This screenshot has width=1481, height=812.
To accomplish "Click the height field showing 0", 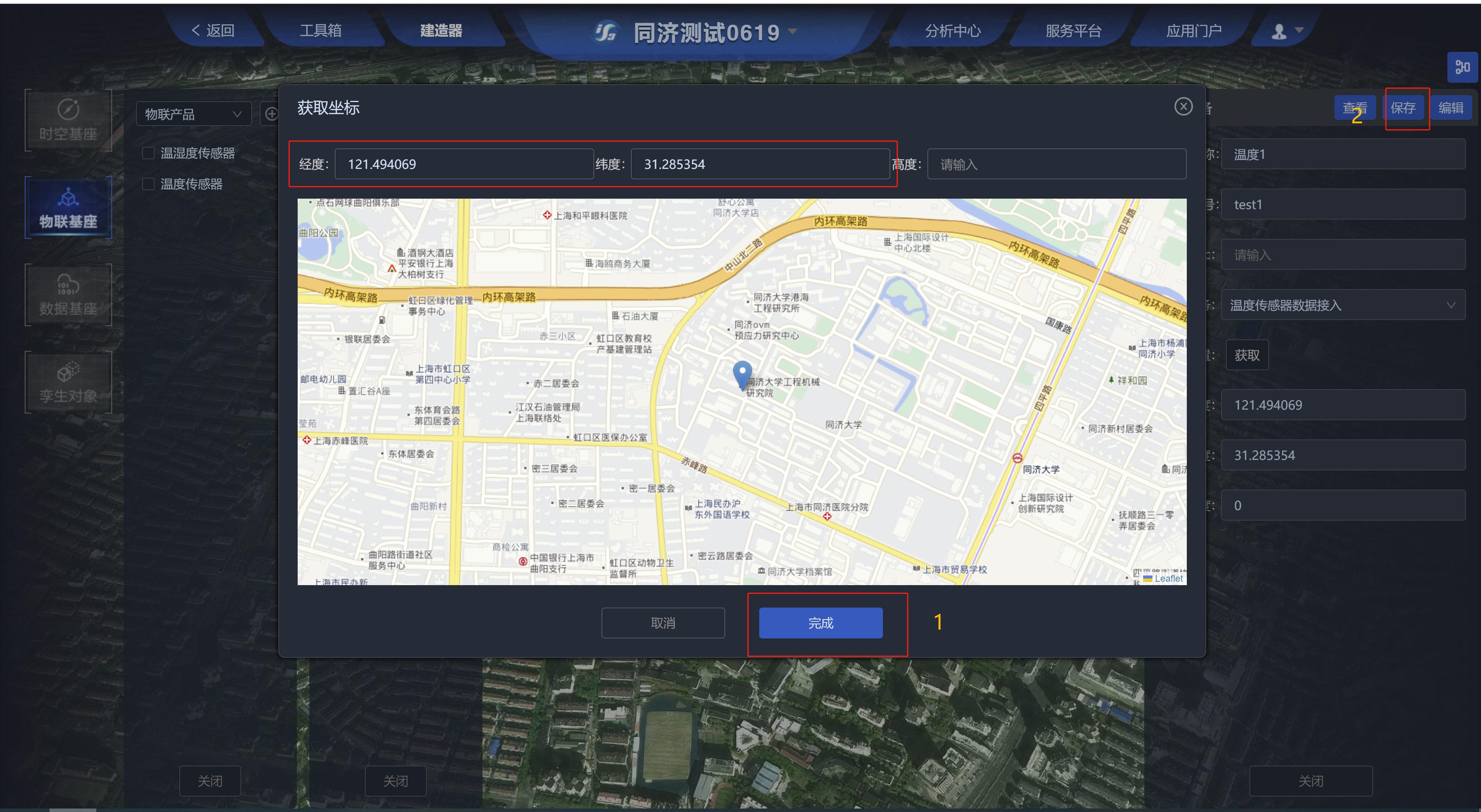I will [x=1343, y=505].
